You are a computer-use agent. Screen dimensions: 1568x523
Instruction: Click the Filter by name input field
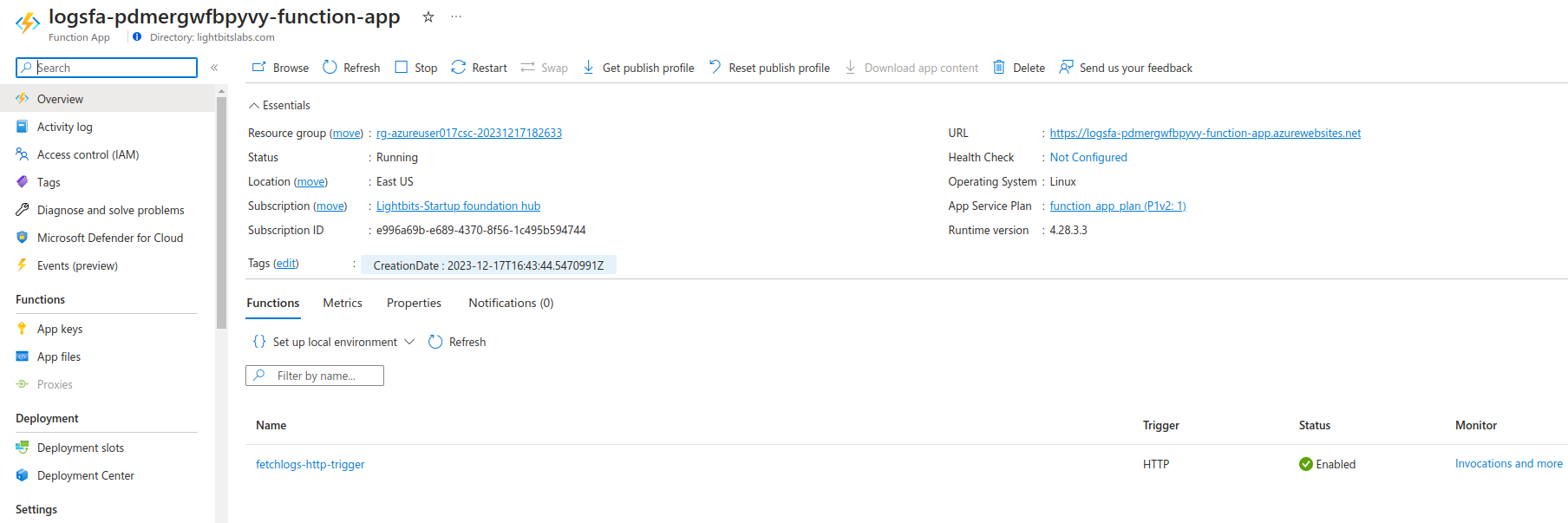(x=315, y=376)
